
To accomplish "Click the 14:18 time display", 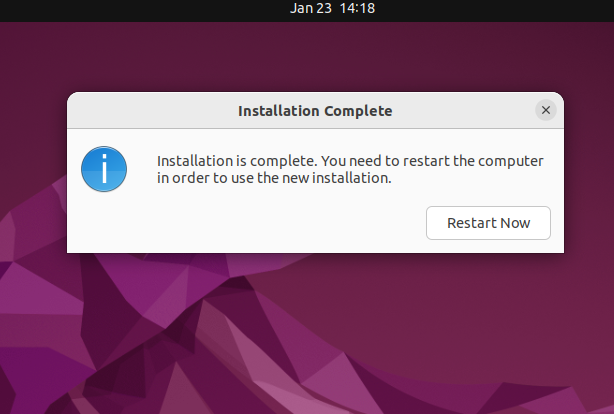I will [357, 8].
